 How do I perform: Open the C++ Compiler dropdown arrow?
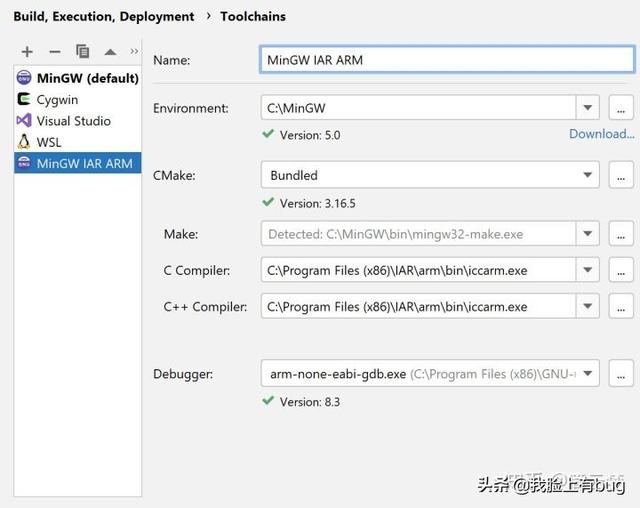click(x=587, y=306)
